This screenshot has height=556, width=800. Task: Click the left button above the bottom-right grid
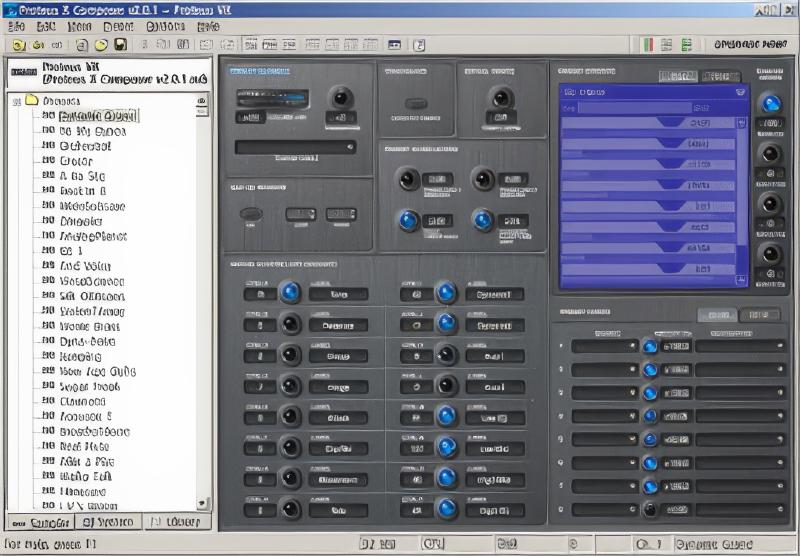[x=716, y=314]
